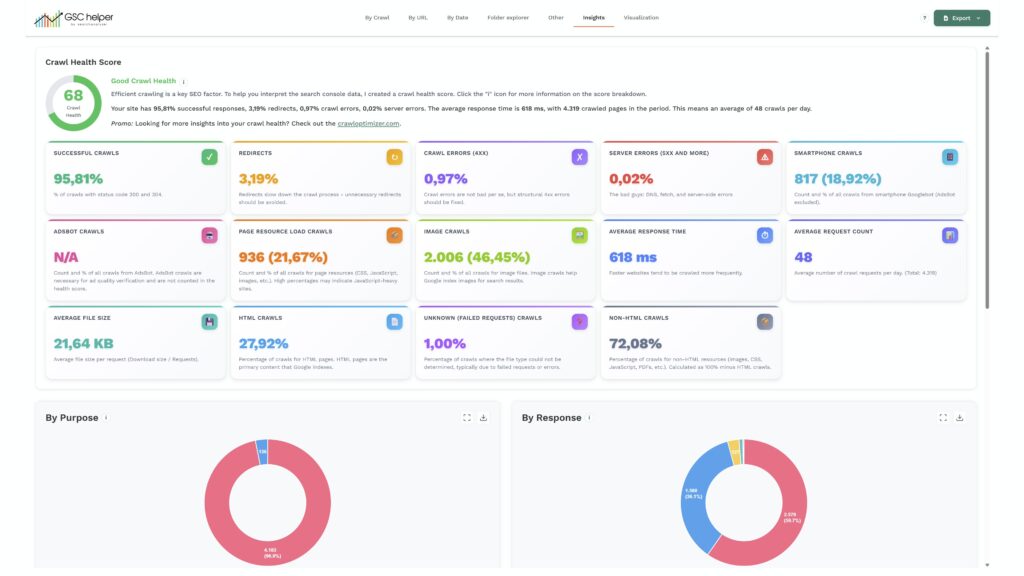Expand By Response chart to fullscreen
Image resolution: width=1024 pixels, height=576 pixels.
[943, 418]
